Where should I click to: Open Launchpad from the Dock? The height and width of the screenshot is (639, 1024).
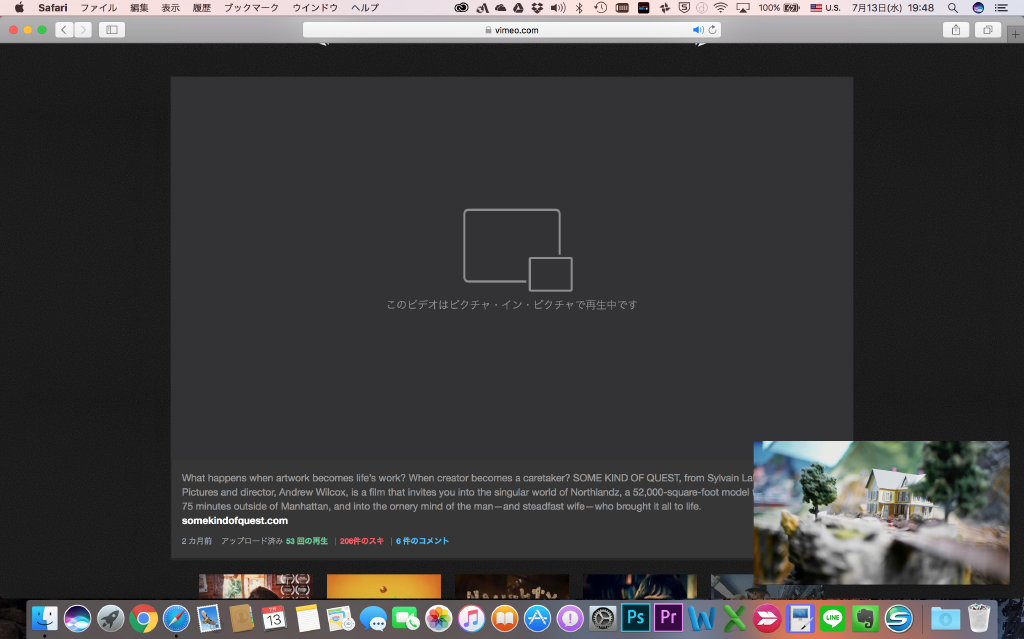(x=110, y=618)
